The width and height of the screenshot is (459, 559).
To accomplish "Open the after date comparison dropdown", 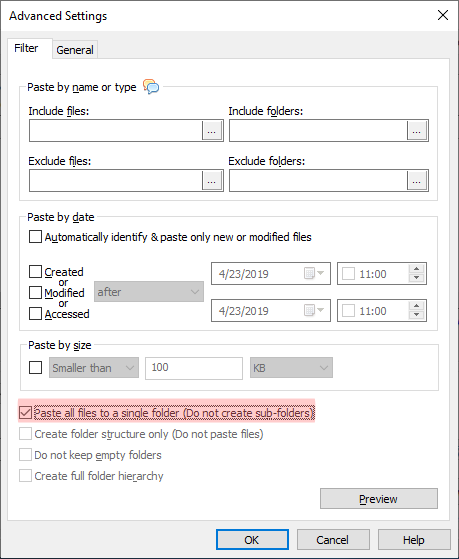I will tap(149, 292).
